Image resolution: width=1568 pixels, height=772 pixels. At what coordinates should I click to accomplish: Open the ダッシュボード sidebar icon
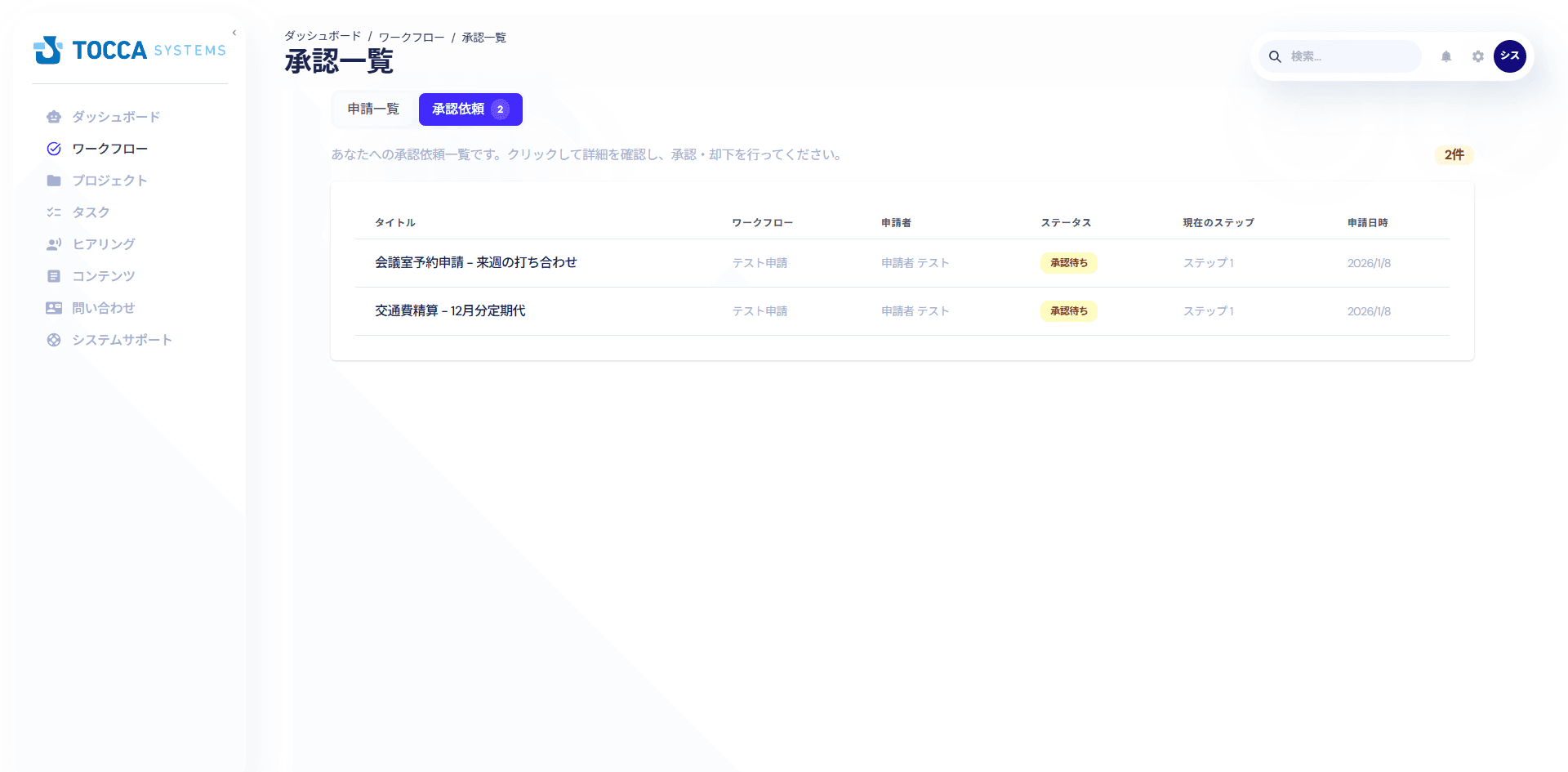[54, 117]
